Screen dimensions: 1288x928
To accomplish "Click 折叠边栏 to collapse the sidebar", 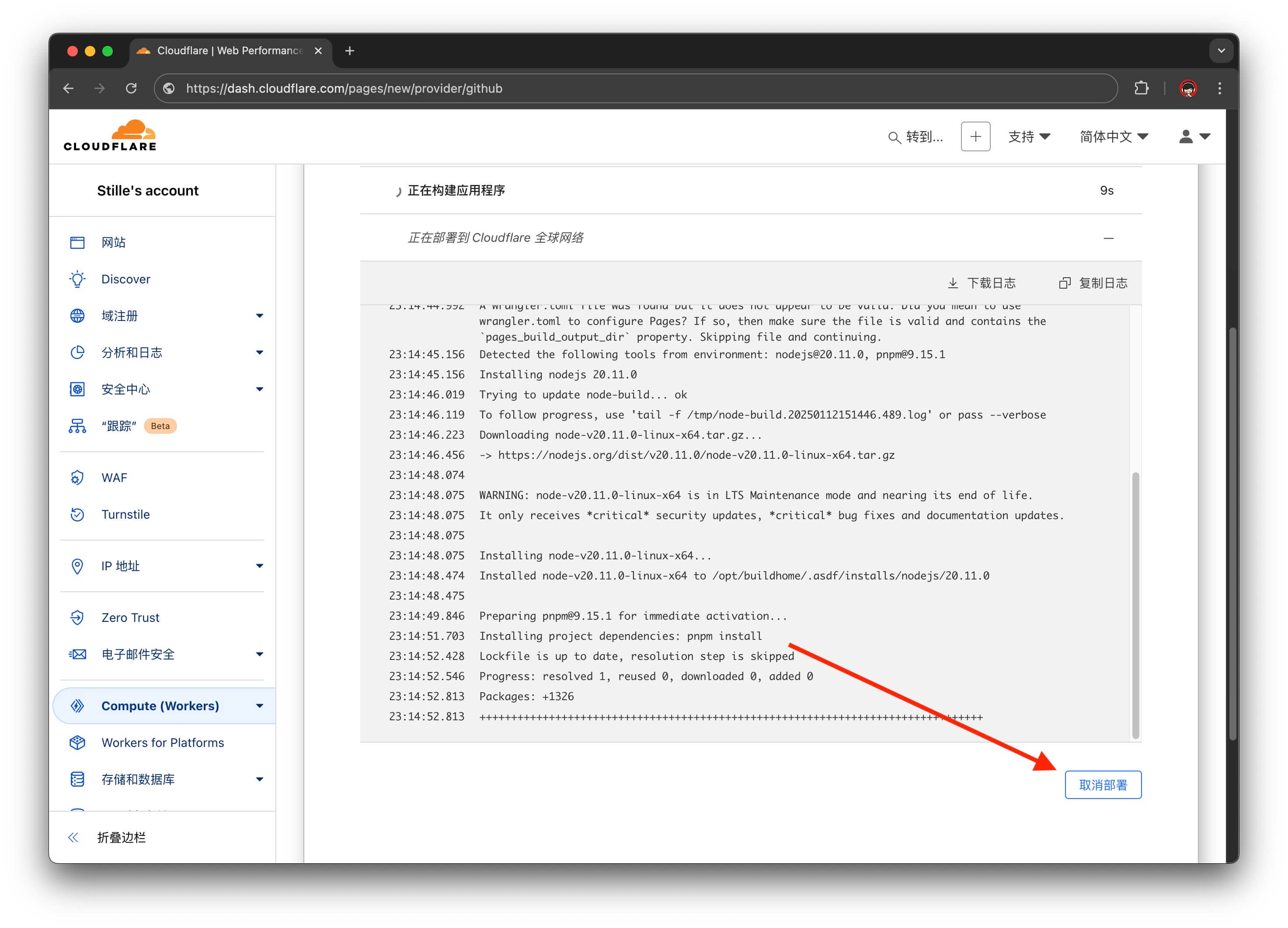I will click(121, 837).
